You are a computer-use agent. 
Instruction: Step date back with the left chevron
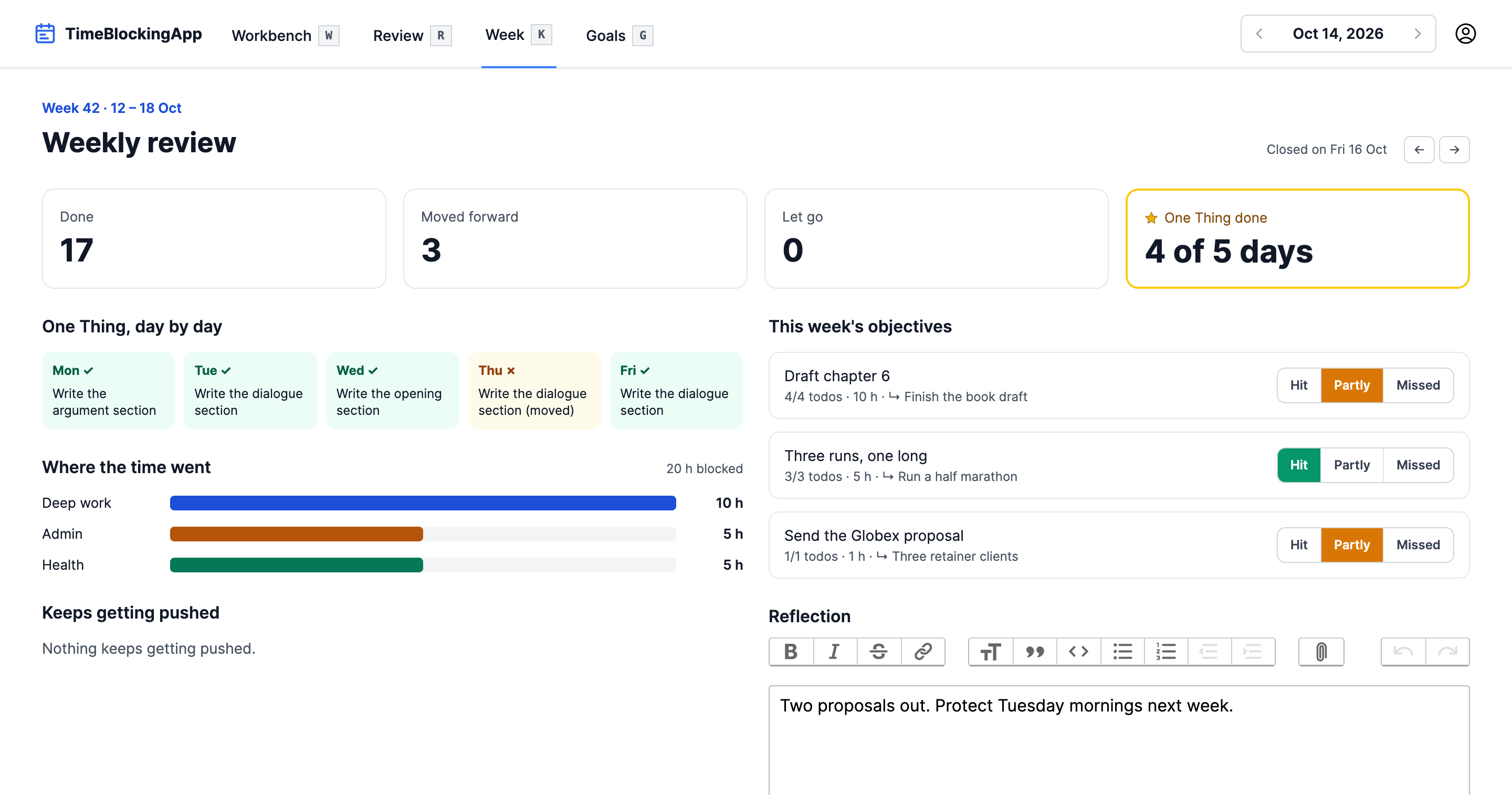pos(1259,34)
